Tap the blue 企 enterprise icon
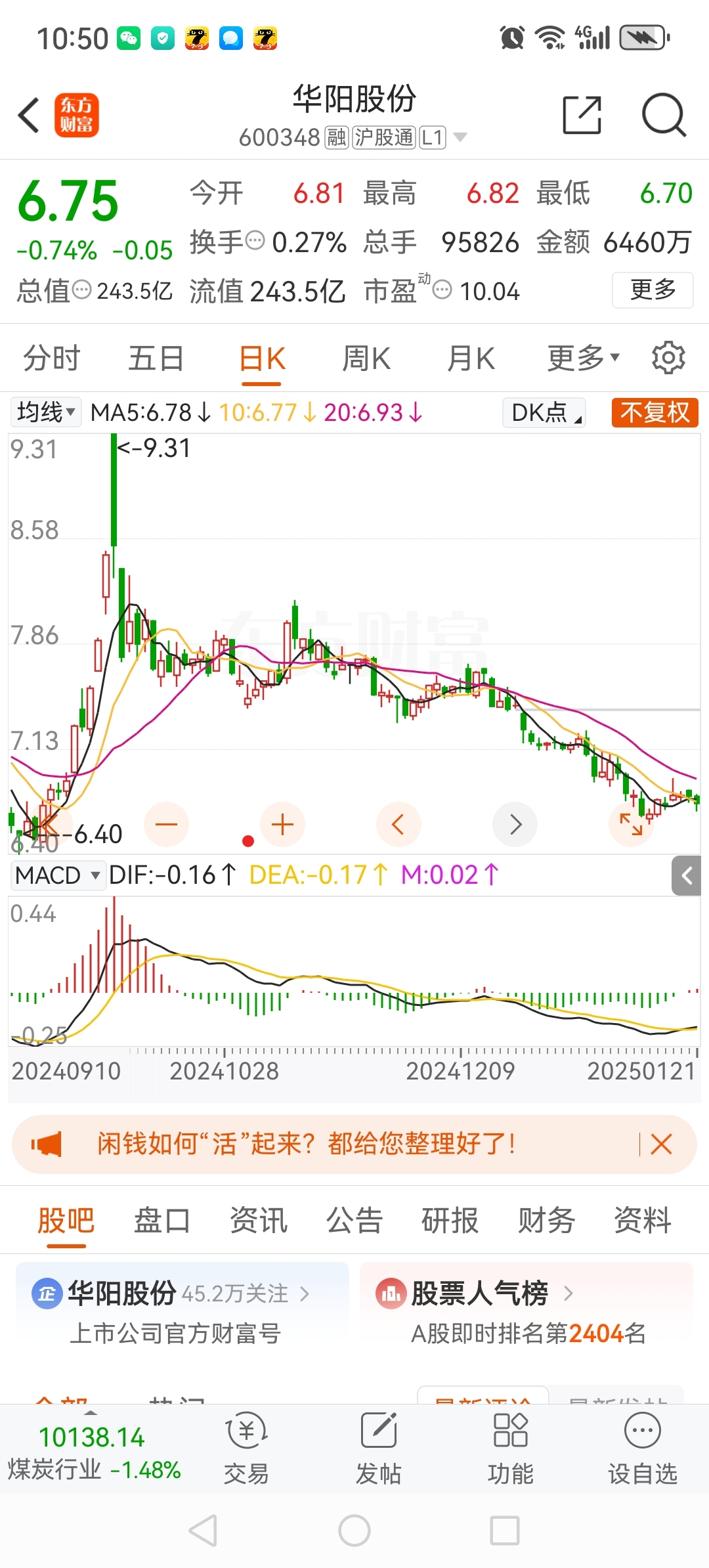Screen dimensions: 709x1568 tap(47, 1294)
